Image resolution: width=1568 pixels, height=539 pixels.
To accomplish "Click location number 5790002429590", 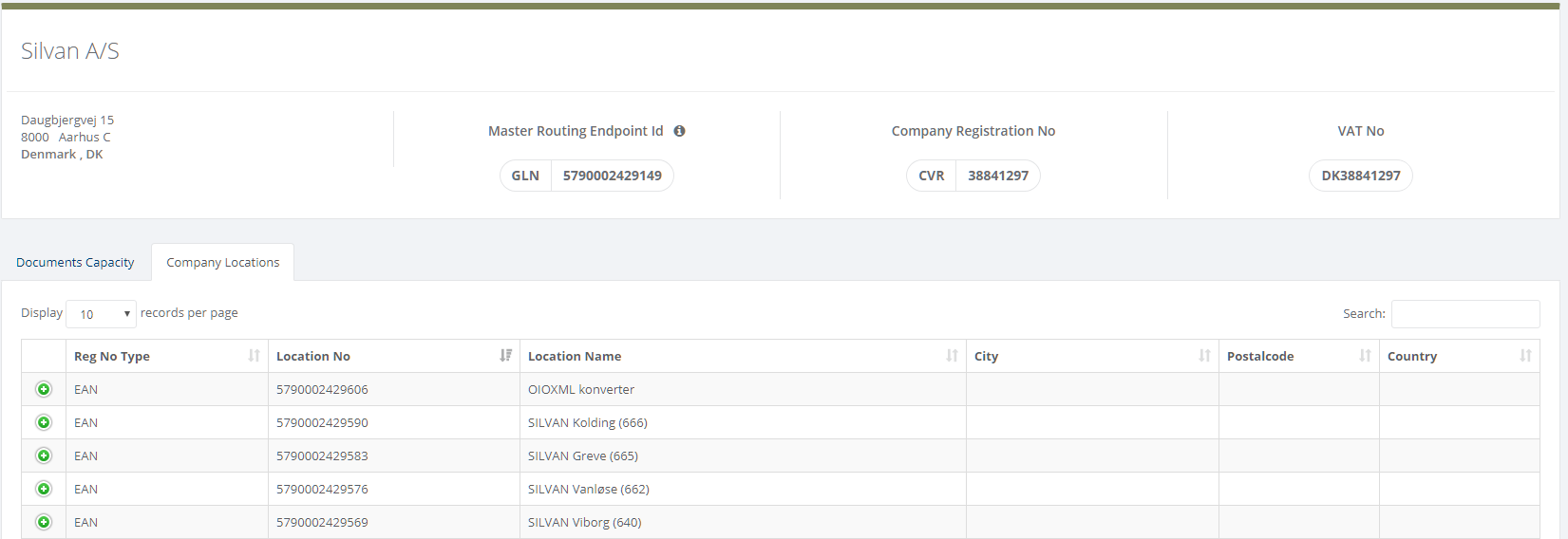I will coord(322,422).
